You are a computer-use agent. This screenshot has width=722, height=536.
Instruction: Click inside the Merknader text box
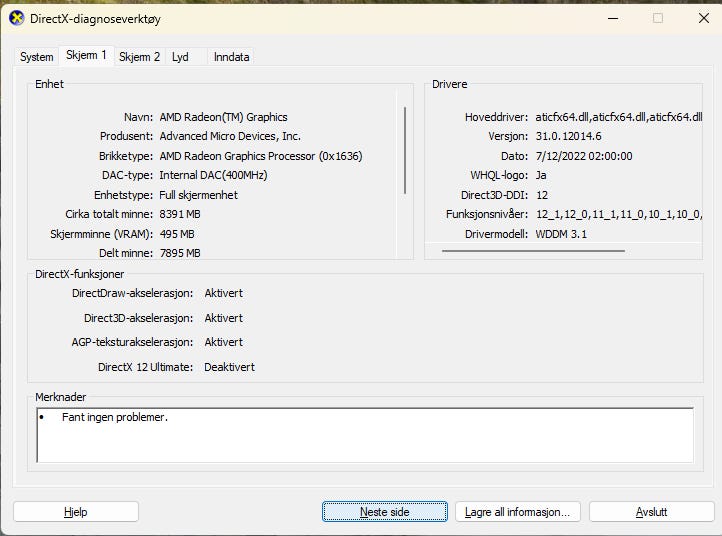click(365, 435)
